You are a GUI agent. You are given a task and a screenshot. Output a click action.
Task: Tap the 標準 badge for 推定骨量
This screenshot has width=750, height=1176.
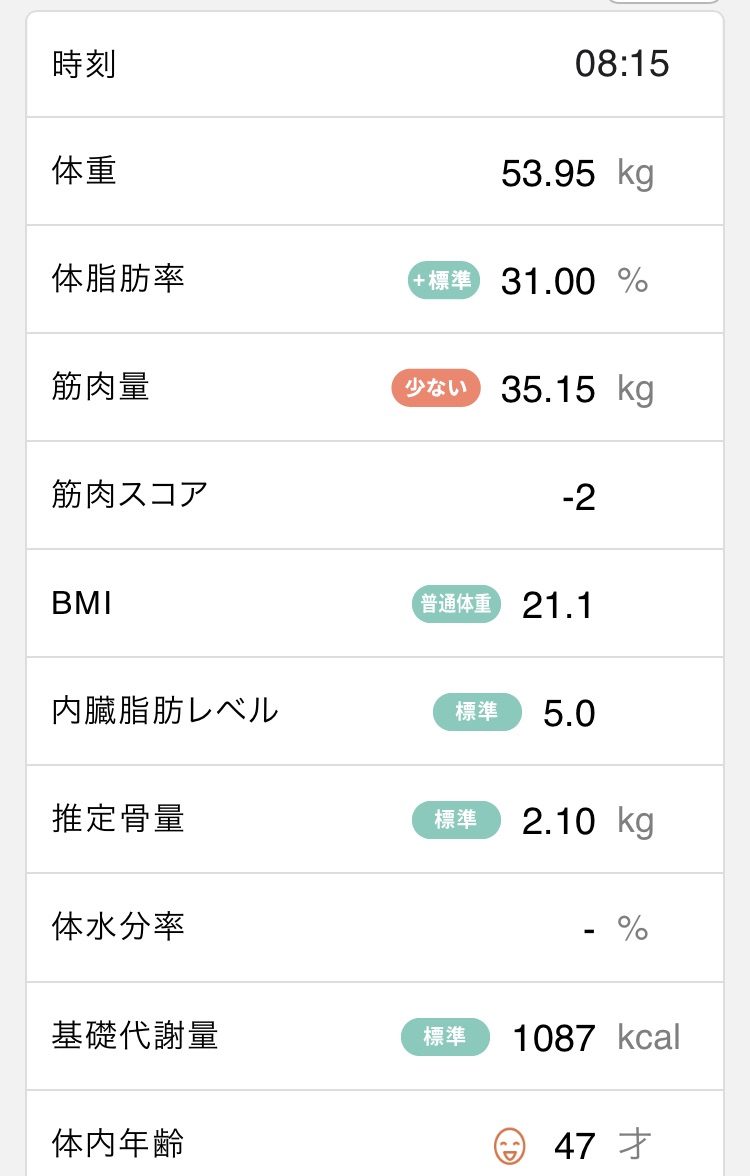456,820
